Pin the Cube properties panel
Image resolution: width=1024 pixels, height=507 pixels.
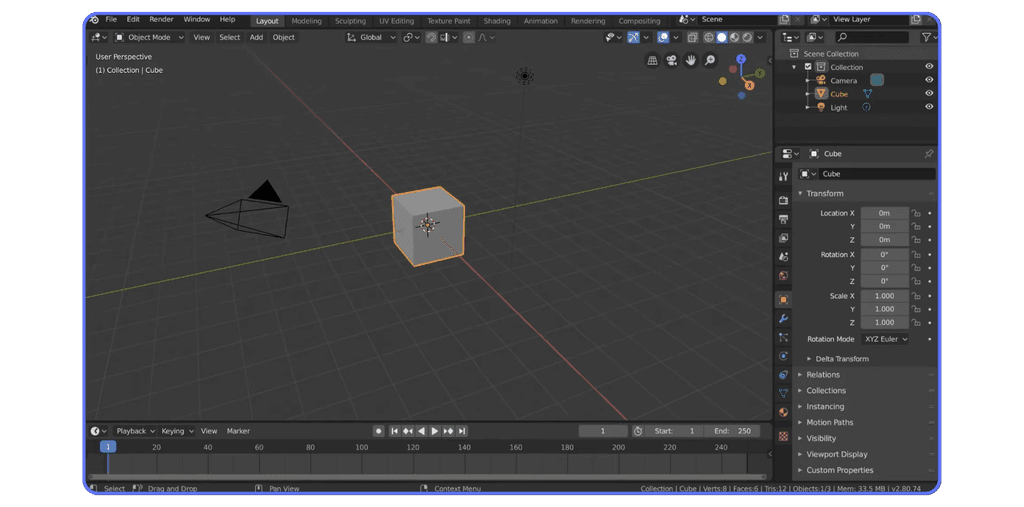(x=929, y=154)
